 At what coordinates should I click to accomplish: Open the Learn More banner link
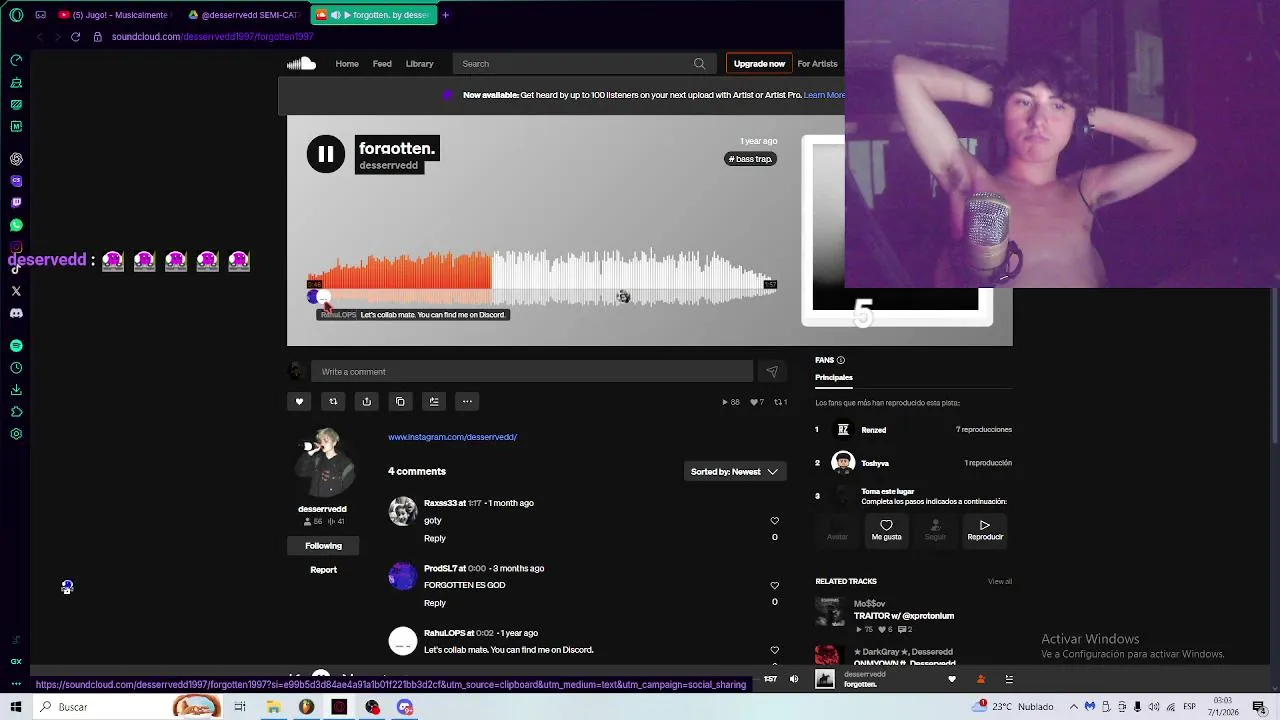(x=824, y=95)
